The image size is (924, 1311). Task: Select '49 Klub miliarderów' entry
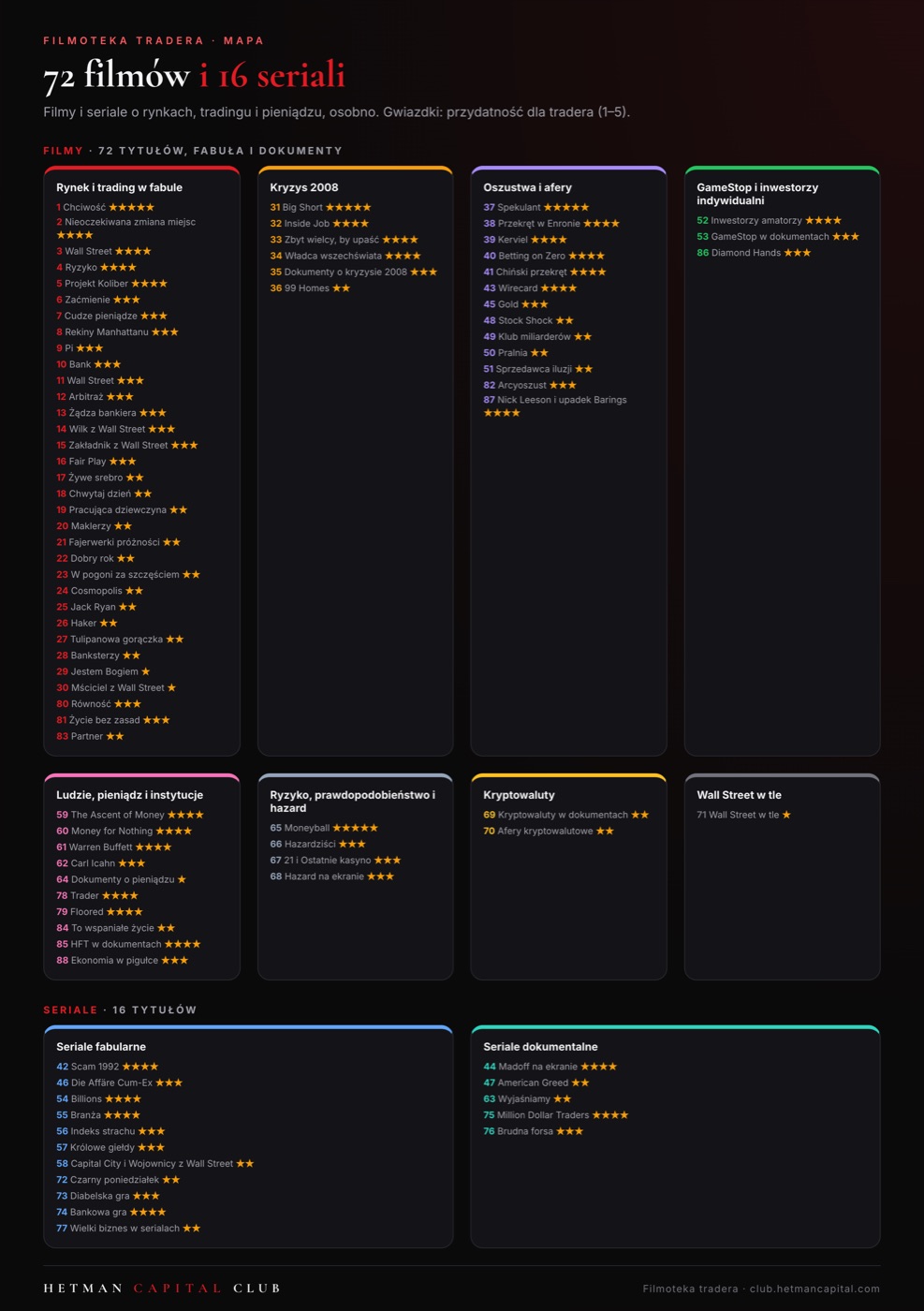[x=537, y=336]
